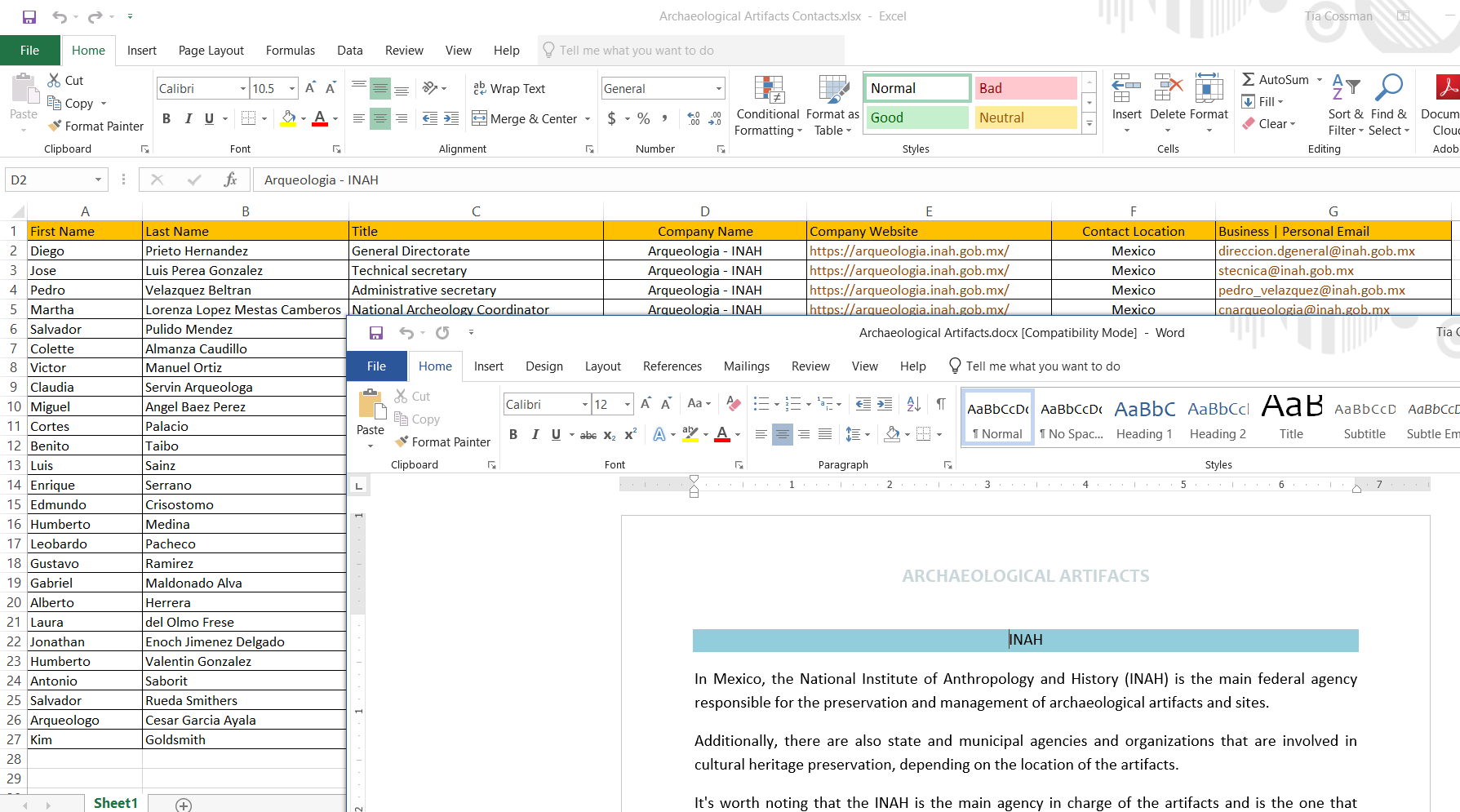The height and width of the screenshot is (812, 1460).
Task: Expand the Name Box dropdown for D2
Action: coord(98,180)
